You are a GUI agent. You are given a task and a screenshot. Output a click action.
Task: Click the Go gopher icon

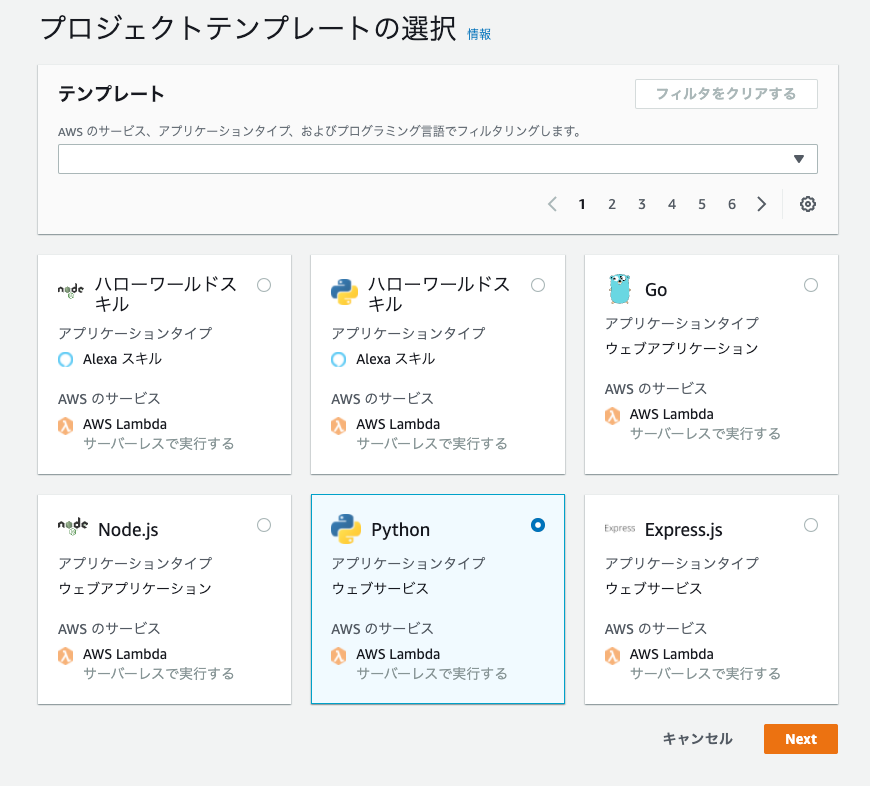coord(620,288)
